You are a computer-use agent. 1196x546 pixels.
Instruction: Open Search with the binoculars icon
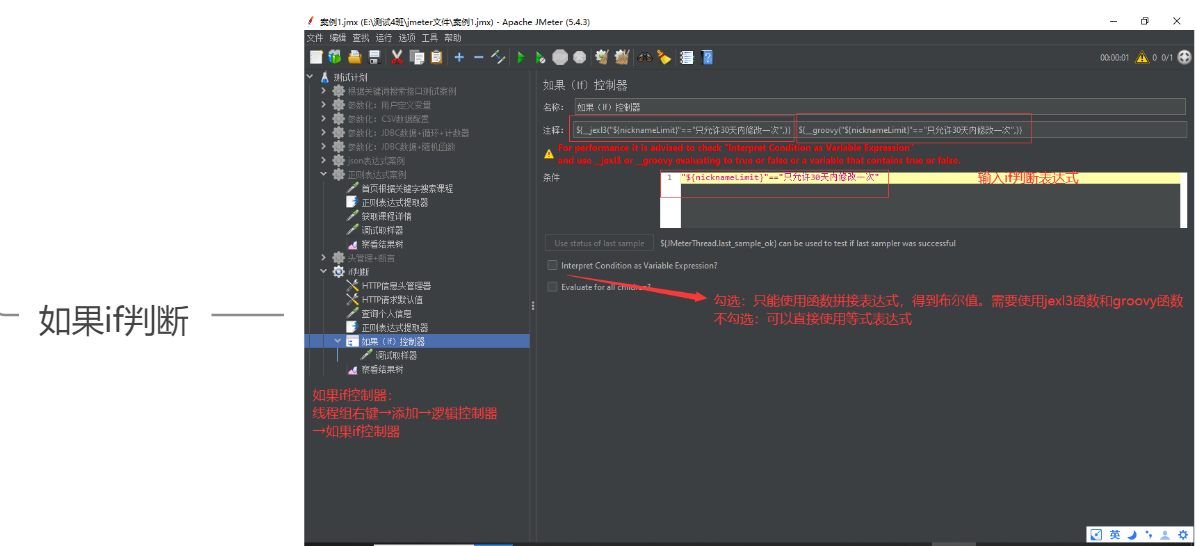click(x=645, y=56)
